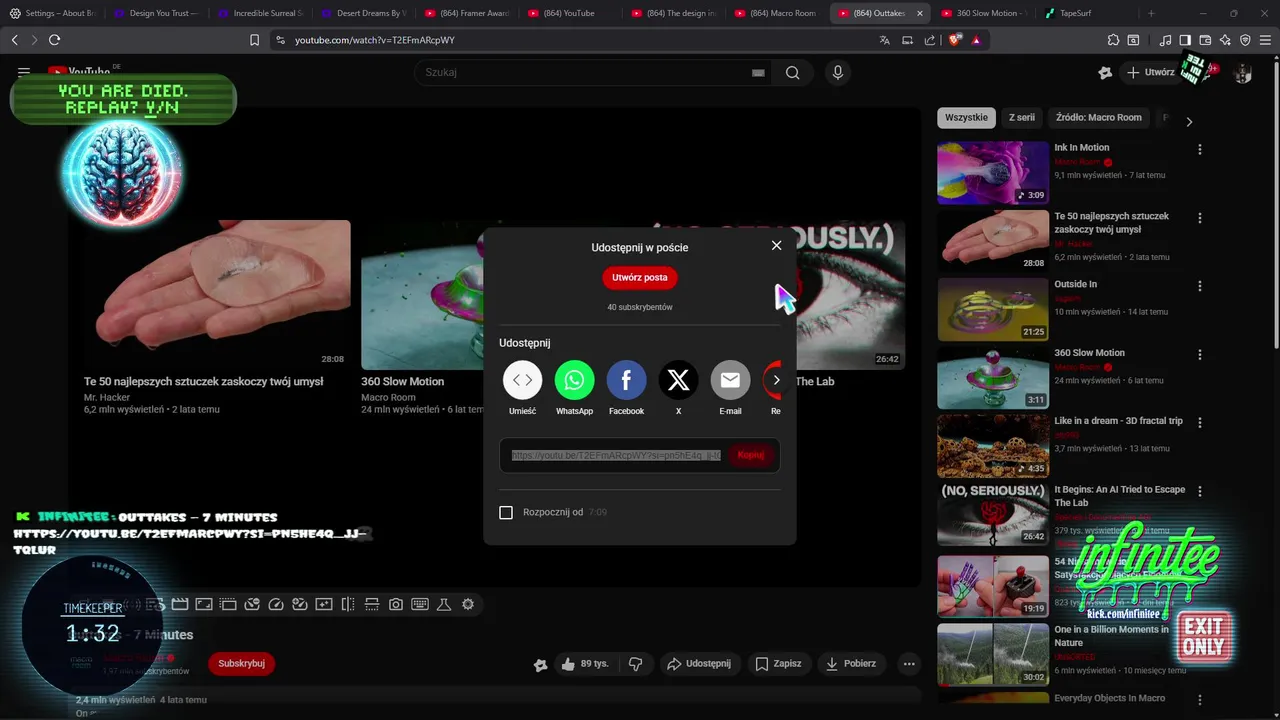Open options menu for Outside In
The height and width of the screenshot is (720, 1280).
tap(1199, 286)
